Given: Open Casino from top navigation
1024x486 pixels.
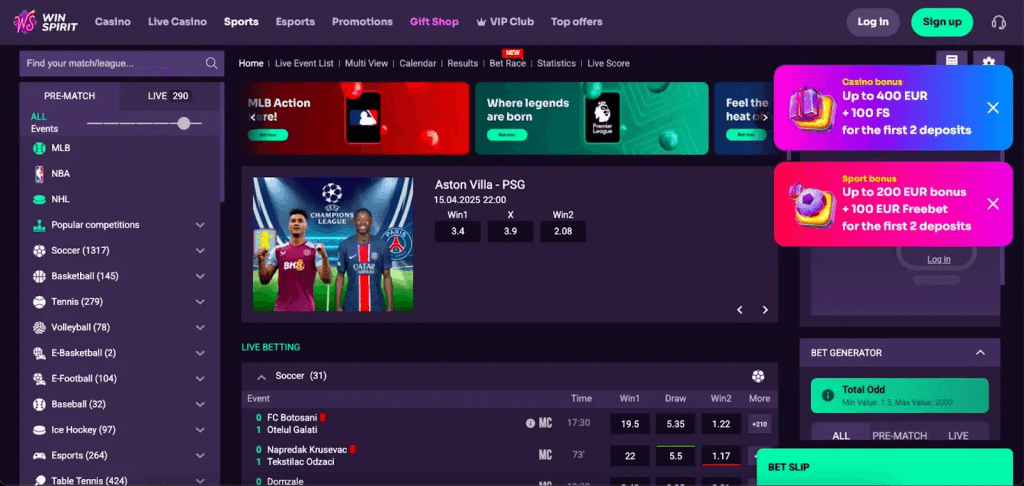Looking at the screenshot, I should 113,22.
